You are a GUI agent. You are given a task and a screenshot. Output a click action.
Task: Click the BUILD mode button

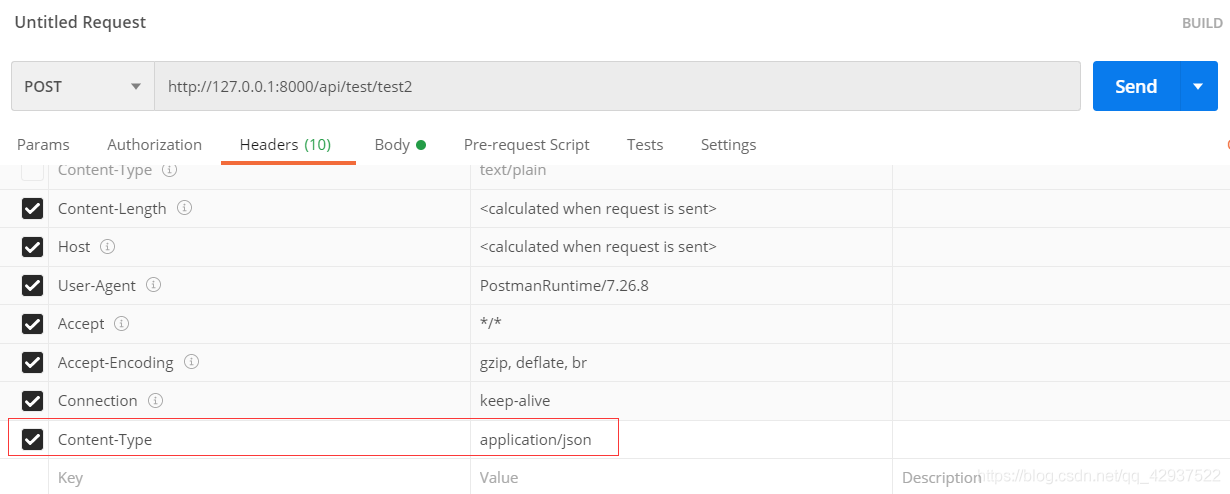click(1201, 23)
